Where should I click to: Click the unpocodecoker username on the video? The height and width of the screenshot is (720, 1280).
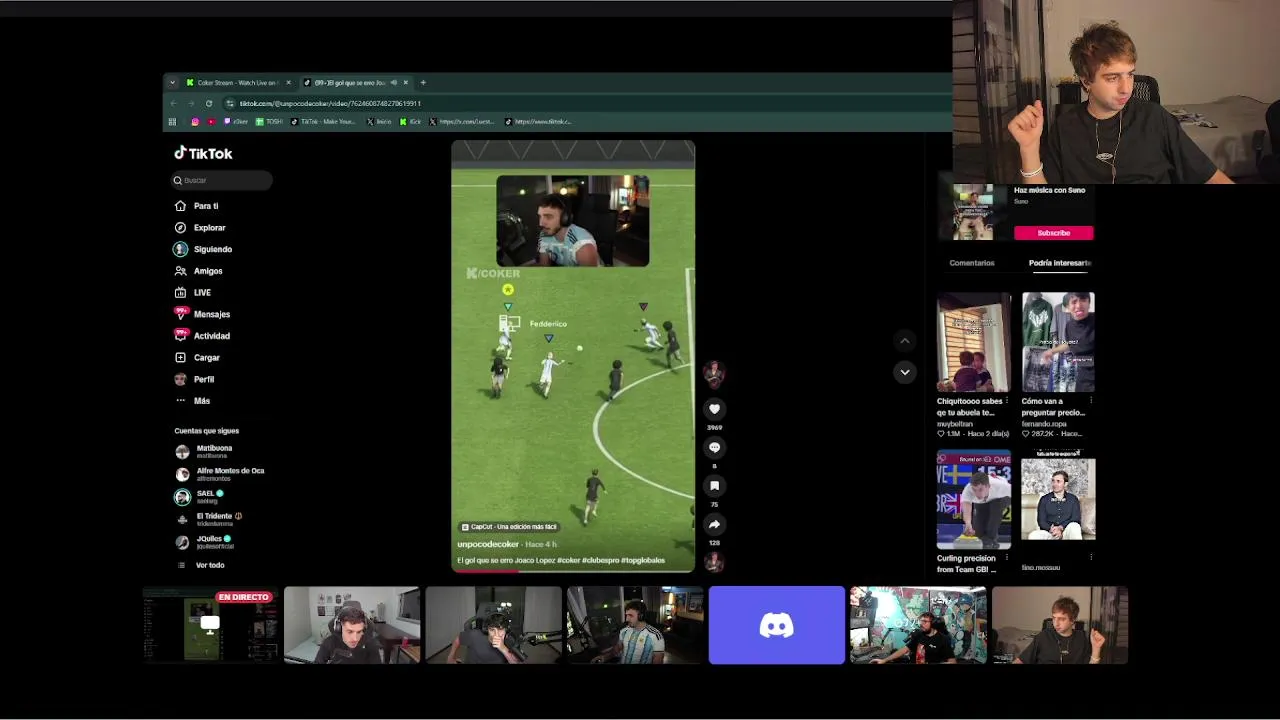click(488, 544)
